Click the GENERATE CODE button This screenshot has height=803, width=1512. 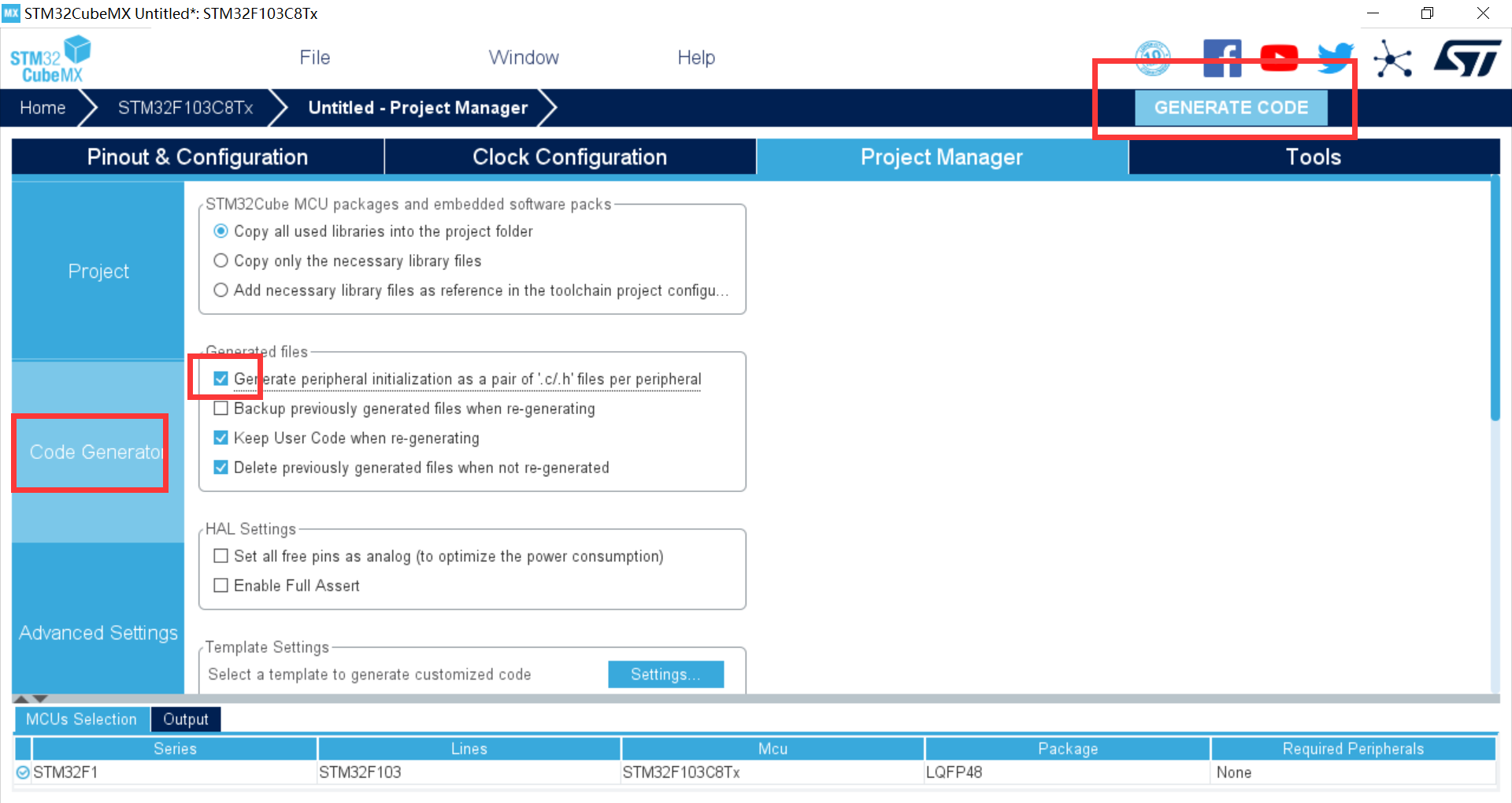(x=1231, y=108)
